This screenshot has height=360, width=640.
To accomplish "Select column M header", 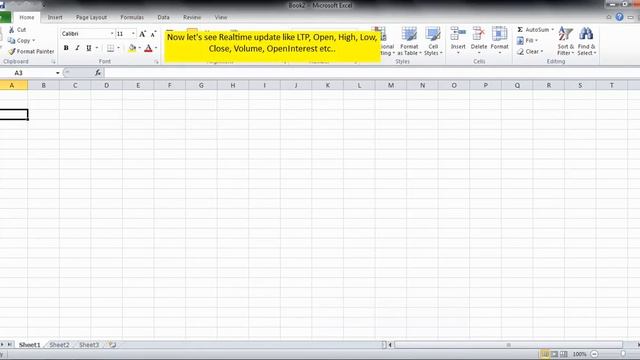I will 391,85.
